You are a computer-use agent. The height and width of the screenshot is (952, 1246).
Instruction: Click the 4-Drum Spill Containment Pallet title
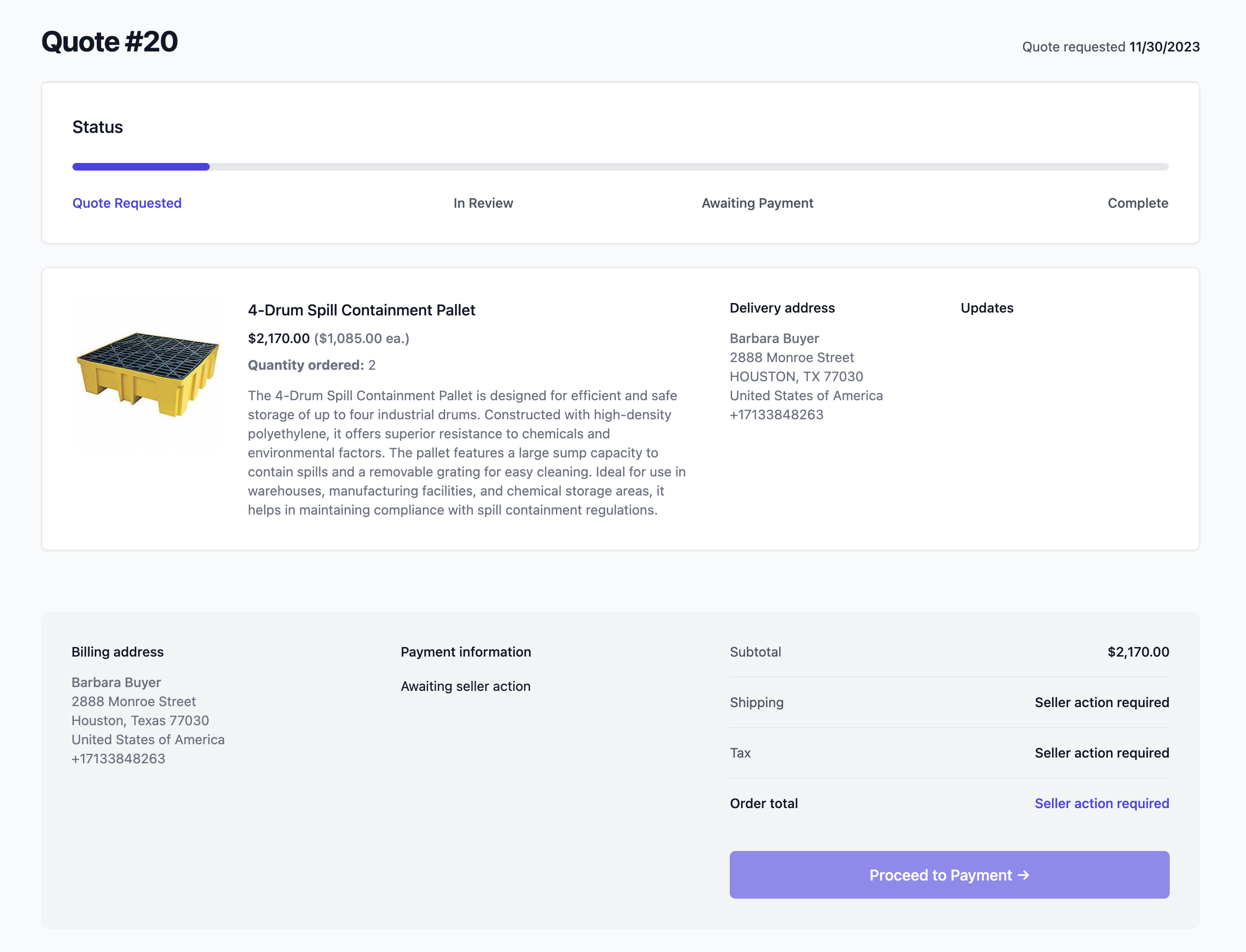[361, 310]
